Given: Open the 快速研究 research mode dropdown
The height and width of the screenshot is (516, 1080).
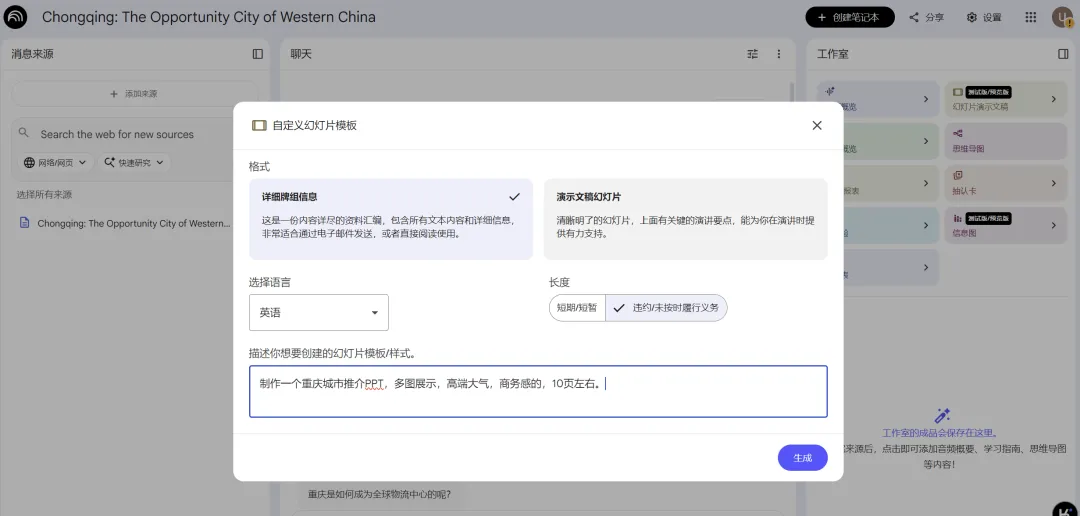Looking at the screenshot, I should click(134, 163).
